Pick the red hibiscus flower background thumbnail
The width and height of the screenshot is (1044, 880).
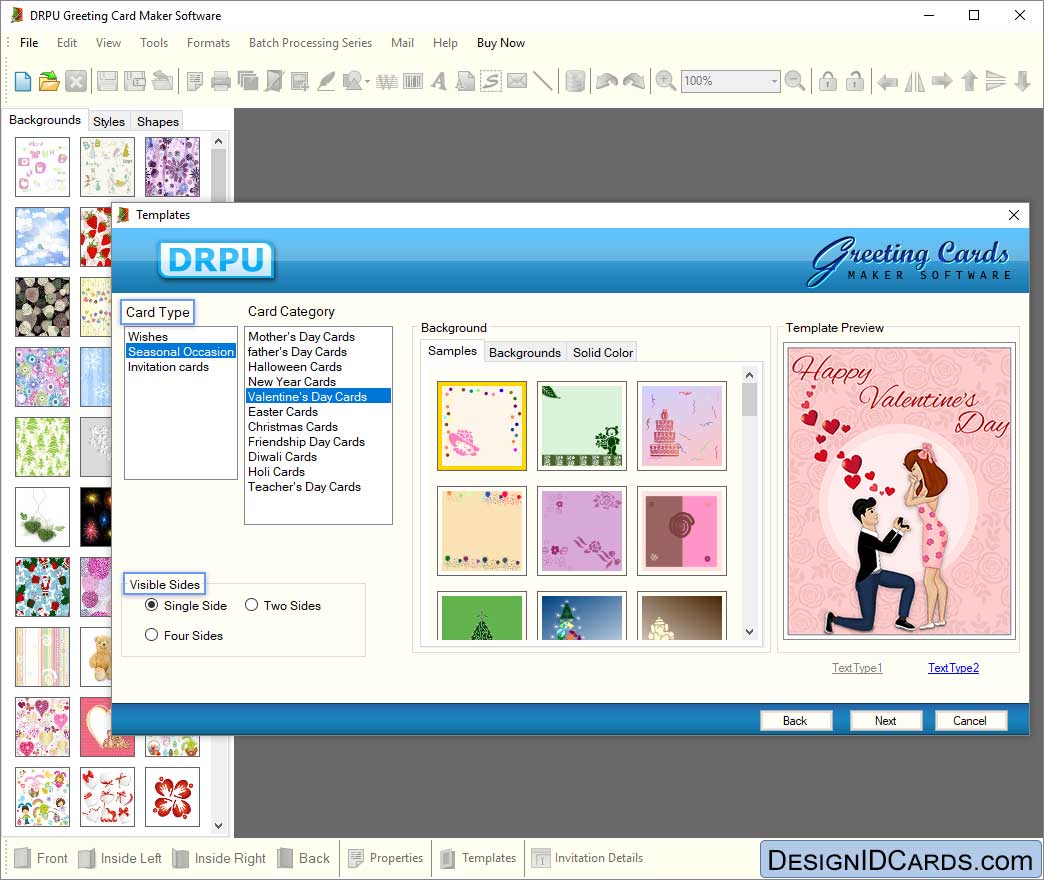coord(172,797)
